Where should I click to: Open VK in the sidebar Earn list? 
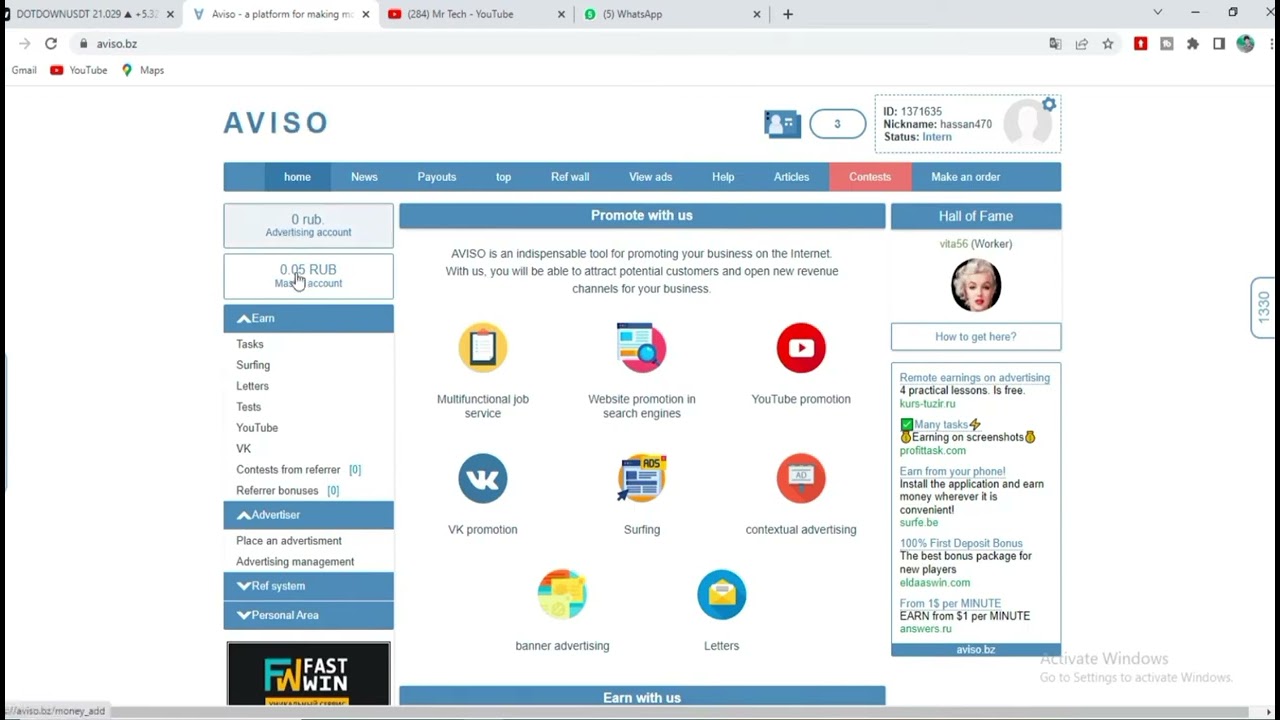tap(243, 449)
